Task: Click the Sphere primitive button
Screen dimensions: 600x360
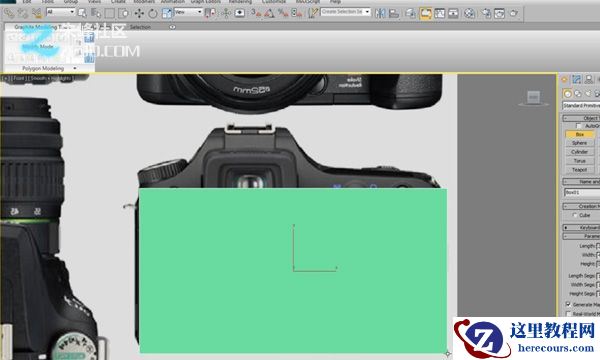Action: coord(580,143)
